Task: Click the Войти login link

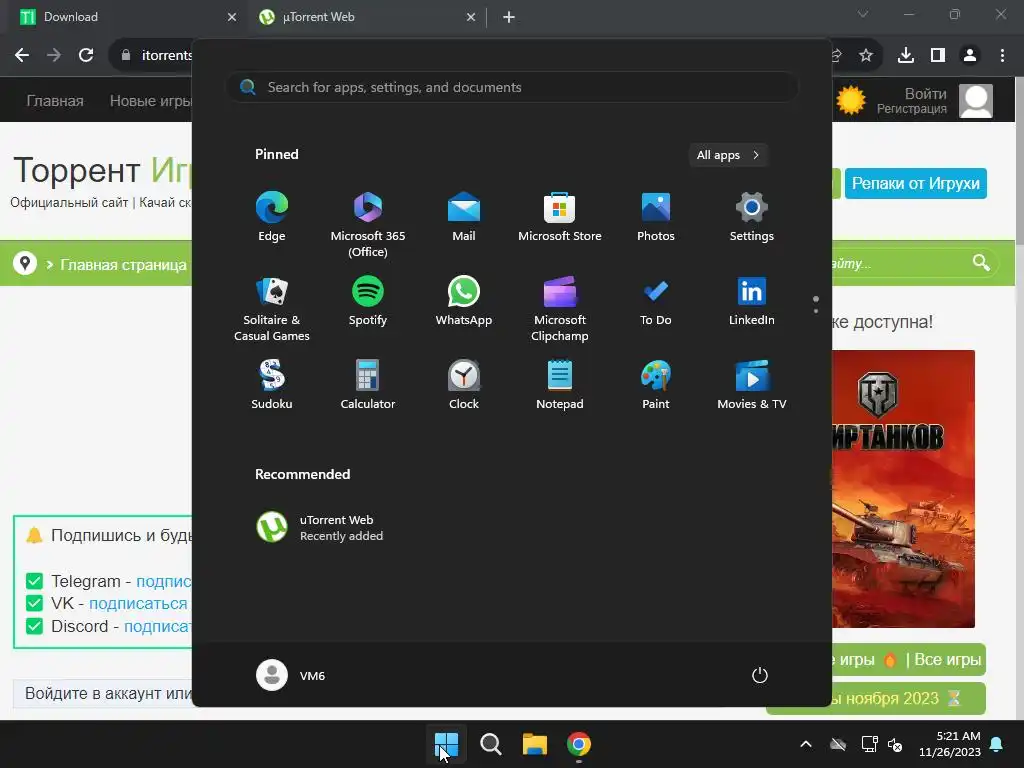Action: pos(925,93)
